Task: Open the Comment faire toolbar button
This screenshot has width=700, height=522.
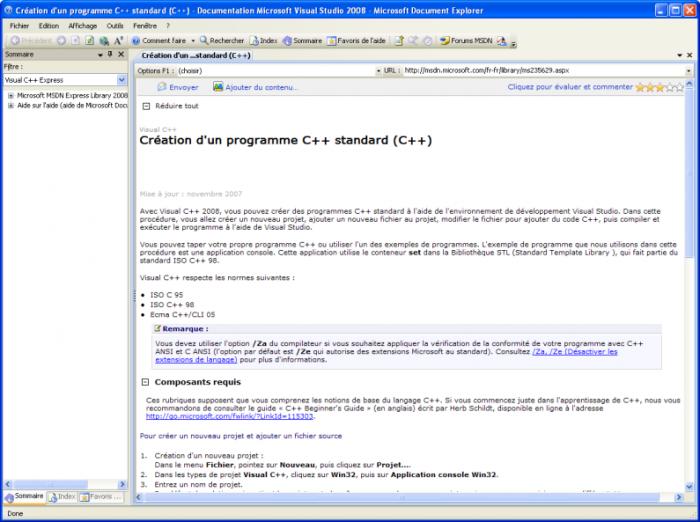Action: pos(159,41)
